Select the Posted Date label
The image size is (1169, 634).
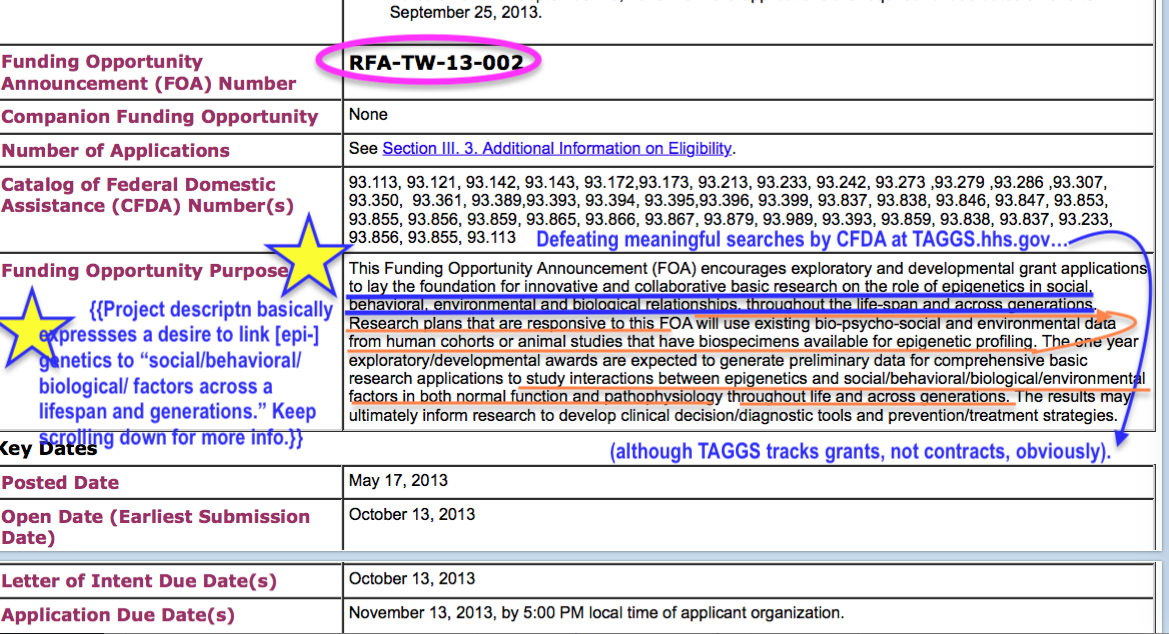[x=60, y=483]
